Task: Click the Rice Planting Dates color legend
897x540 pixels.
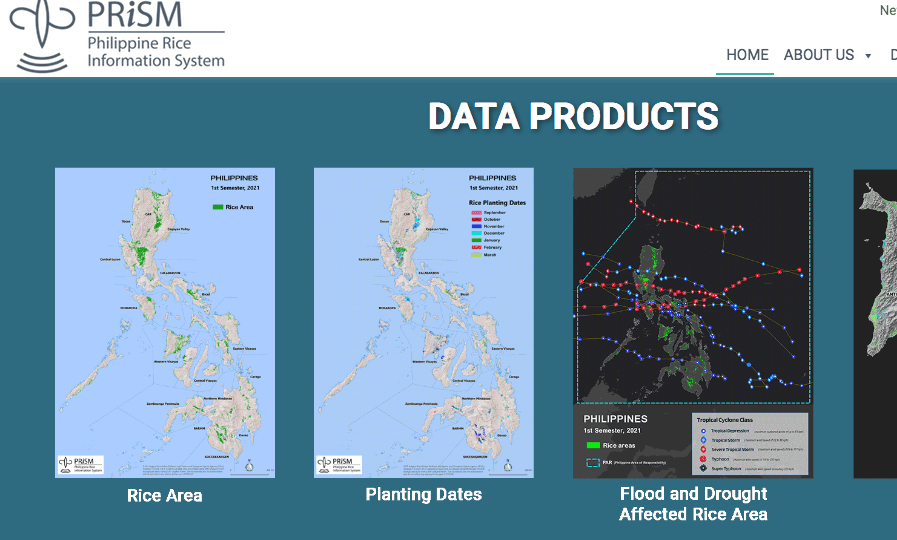Action: tap(497, 229)
